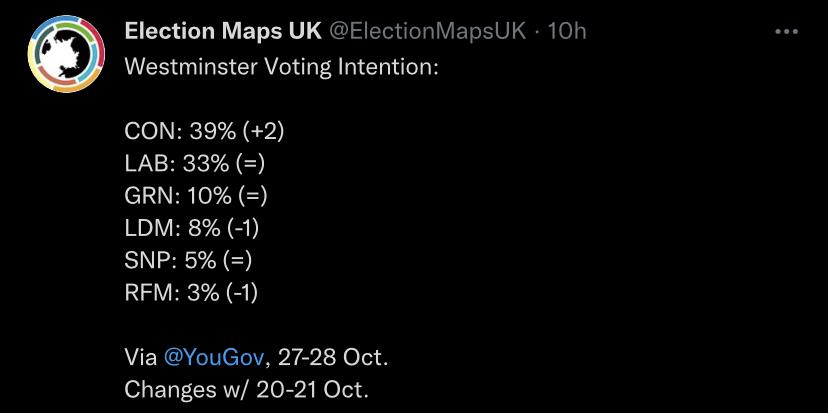Click the (-1) change beside RFM
The image size is (828, 413).
(241, 293)
